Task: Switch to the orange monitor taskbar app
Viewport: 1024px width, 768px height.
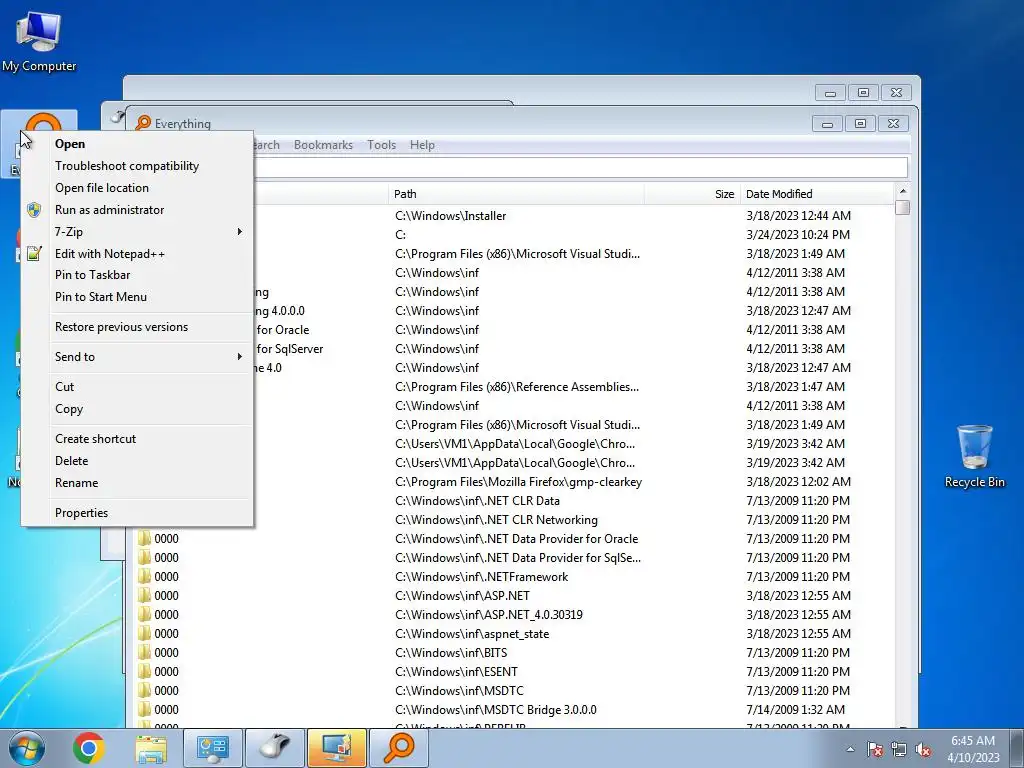Action: (337, 748)
